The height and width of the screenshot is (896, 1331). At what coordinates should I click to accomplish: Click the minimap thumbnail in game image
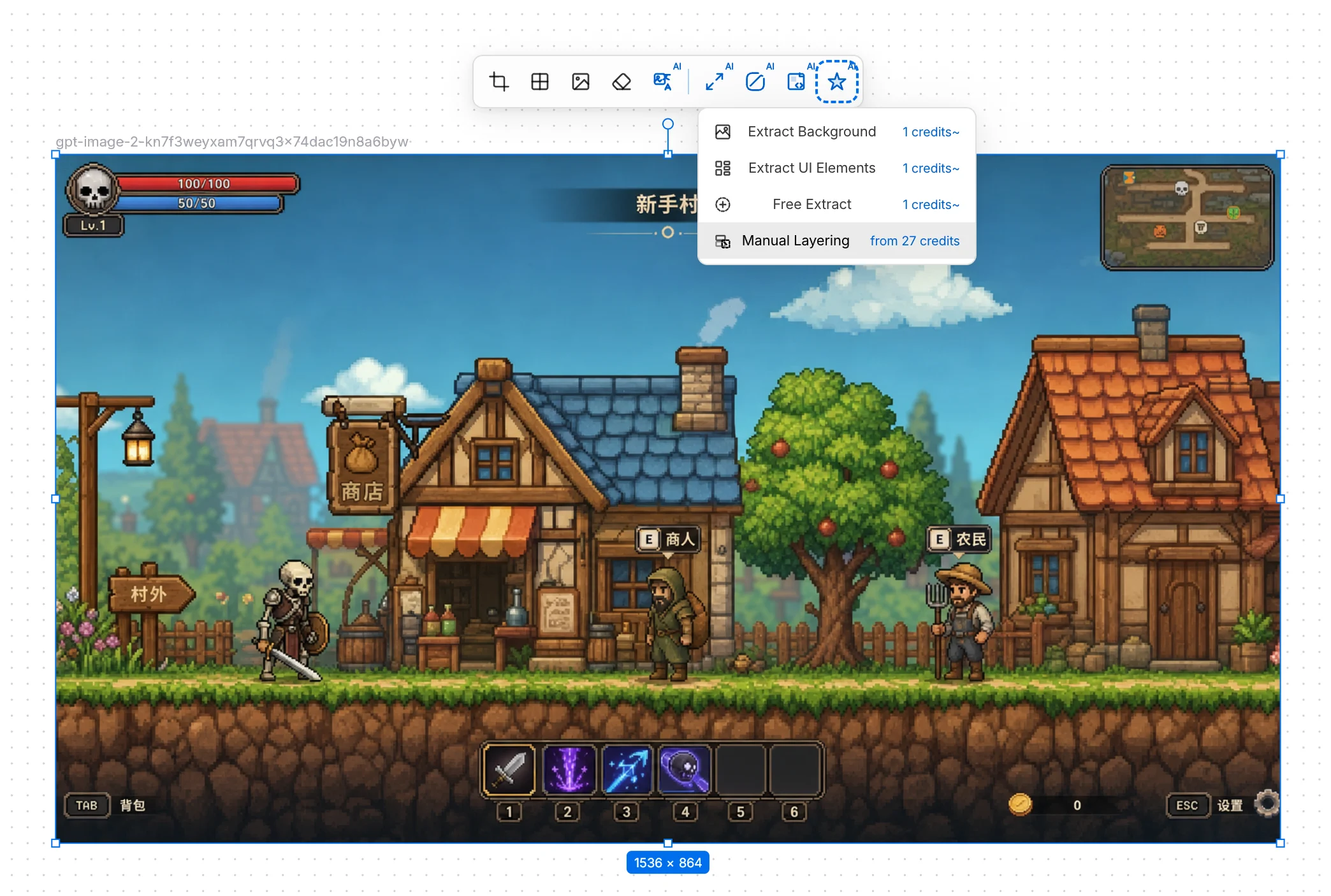point(1188,217)
